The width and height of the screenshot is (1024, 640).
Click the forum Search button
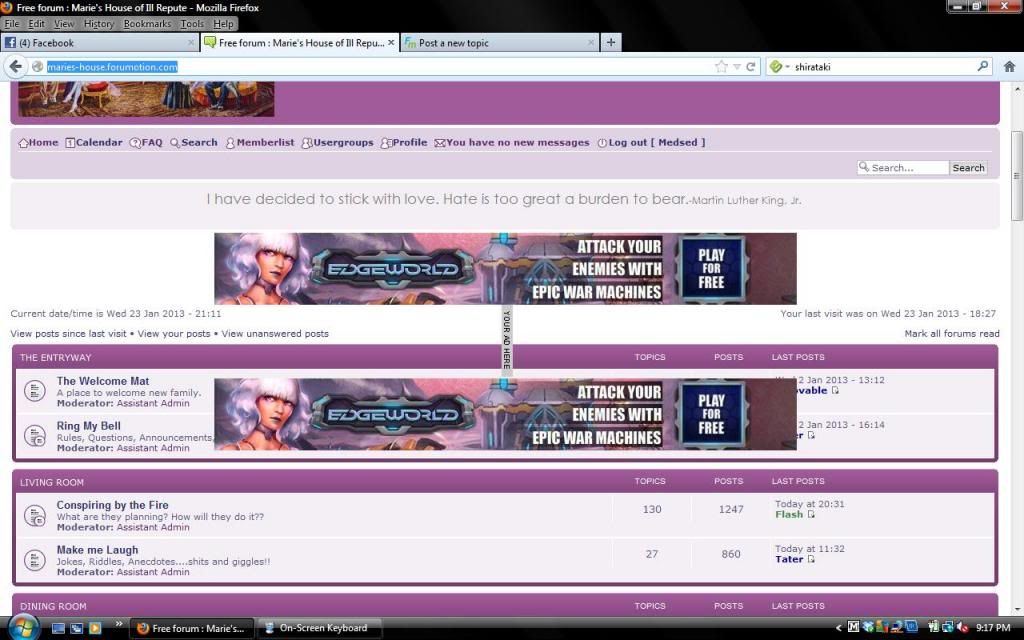968,168
